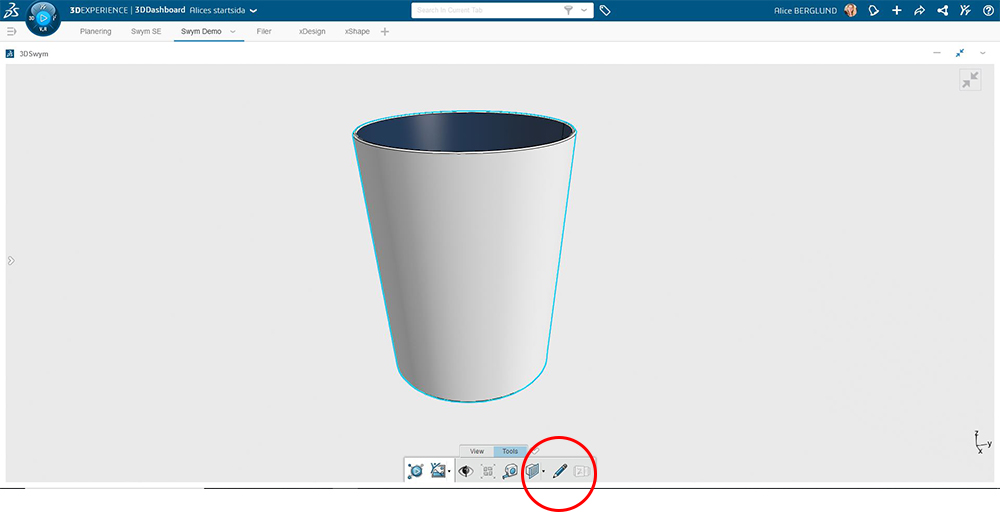Activate the section cut tool
Viewport: 1000px width, 528px height.
(533, 470)
